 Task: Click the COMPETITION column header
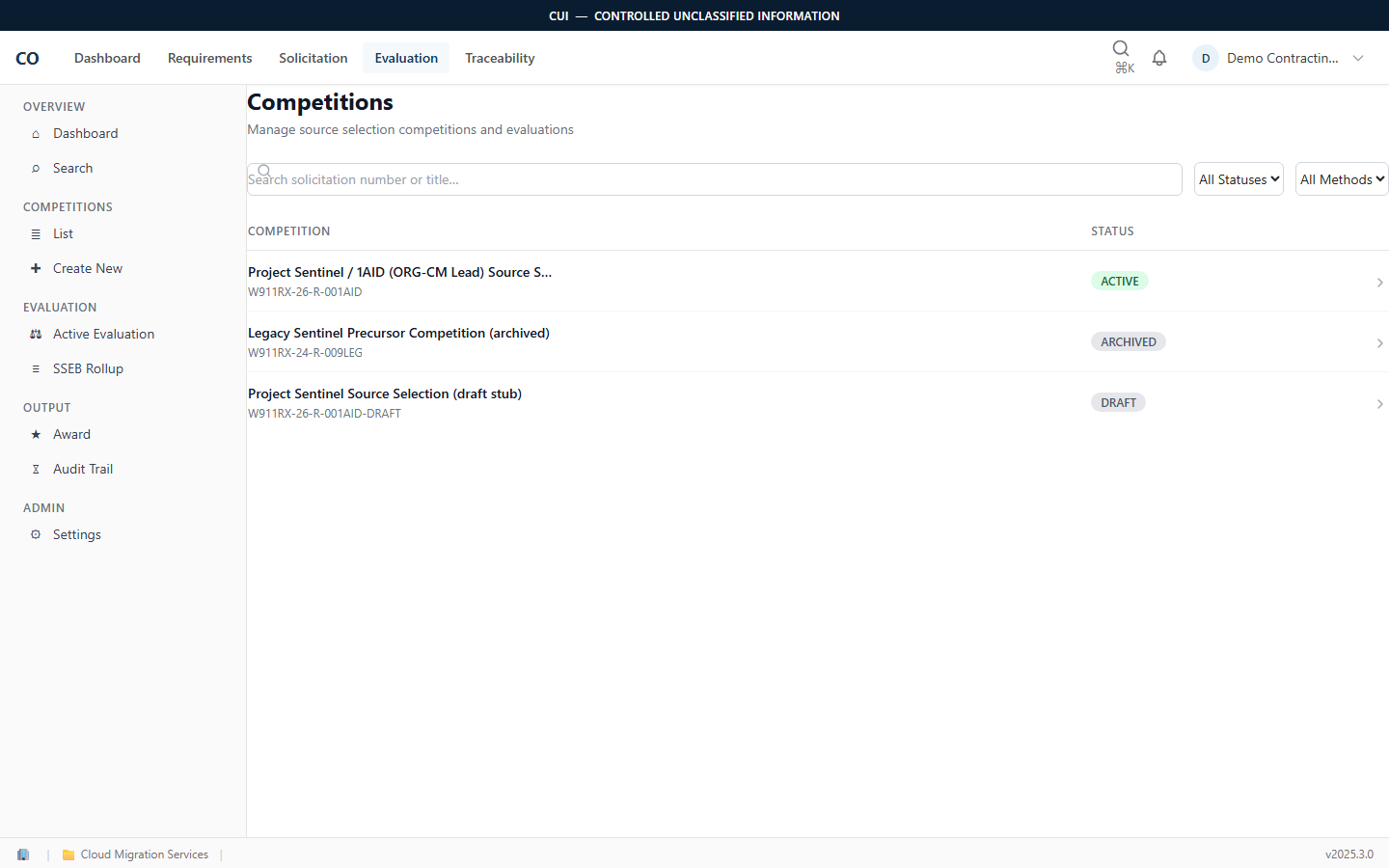pos(288,231)
